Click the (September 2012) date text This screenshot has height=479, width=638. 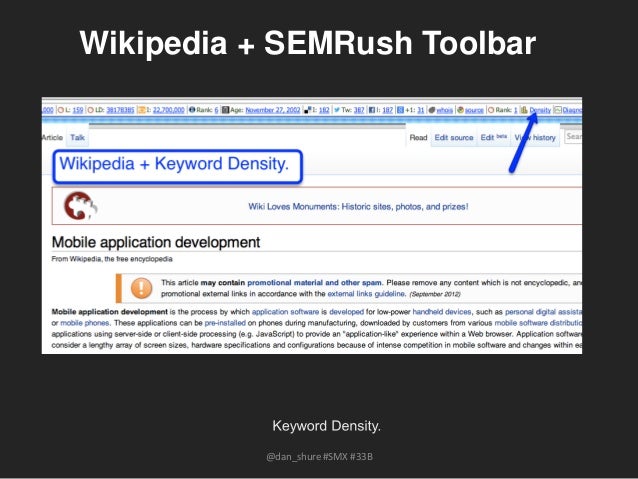coord(435,294)
